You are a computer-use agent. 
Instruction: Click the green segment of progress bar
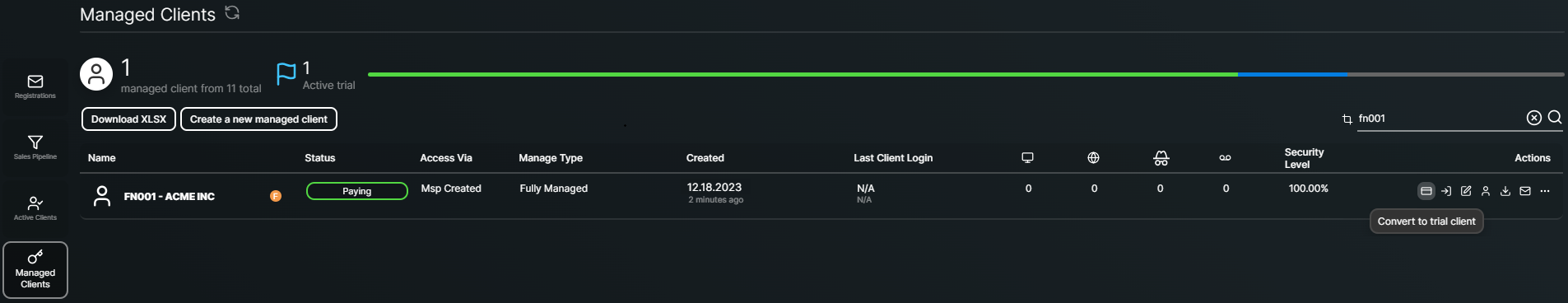(803, 74)
